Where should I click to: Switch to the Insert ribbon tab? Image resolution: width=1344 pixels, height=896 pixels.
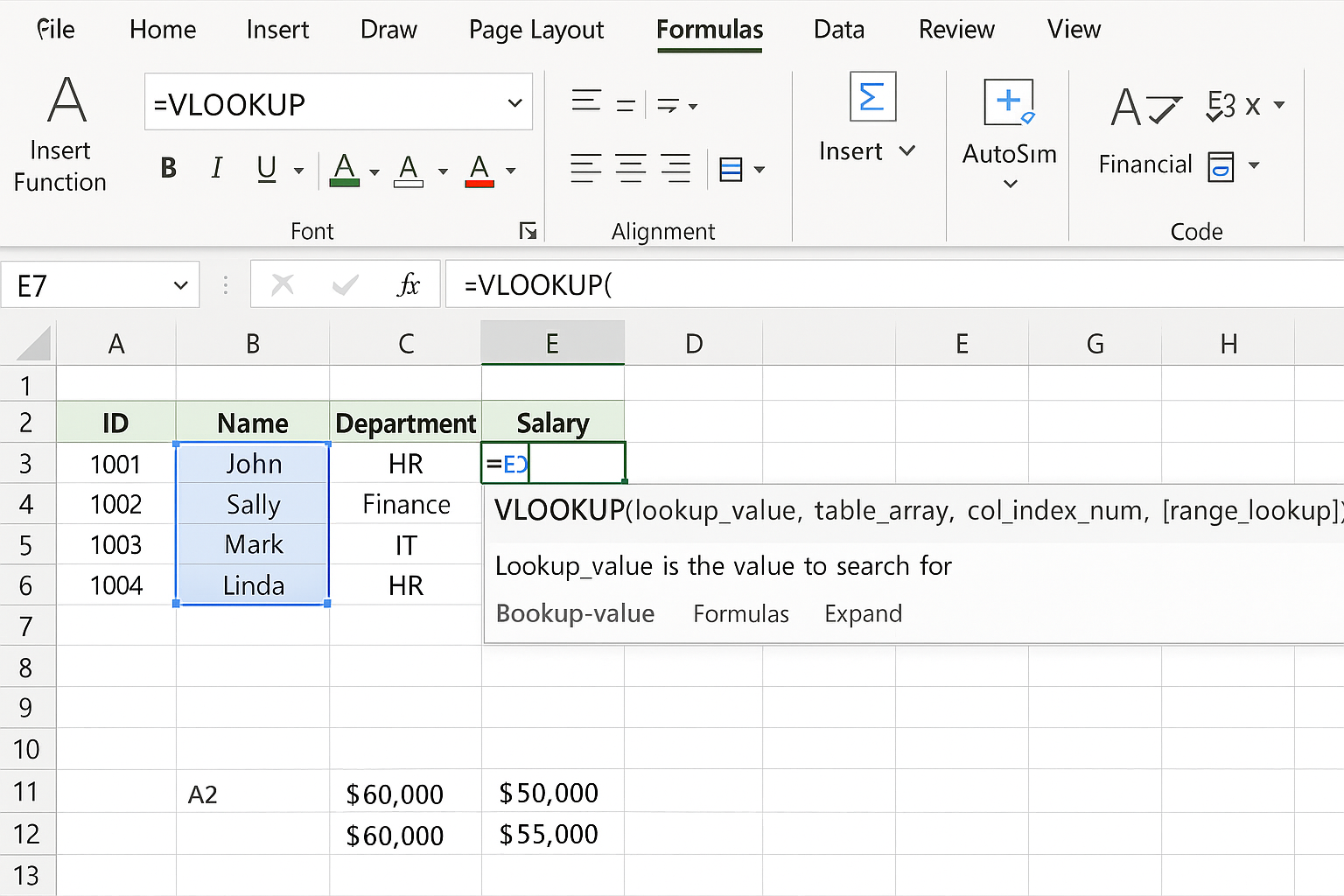(x=277, y=29)
